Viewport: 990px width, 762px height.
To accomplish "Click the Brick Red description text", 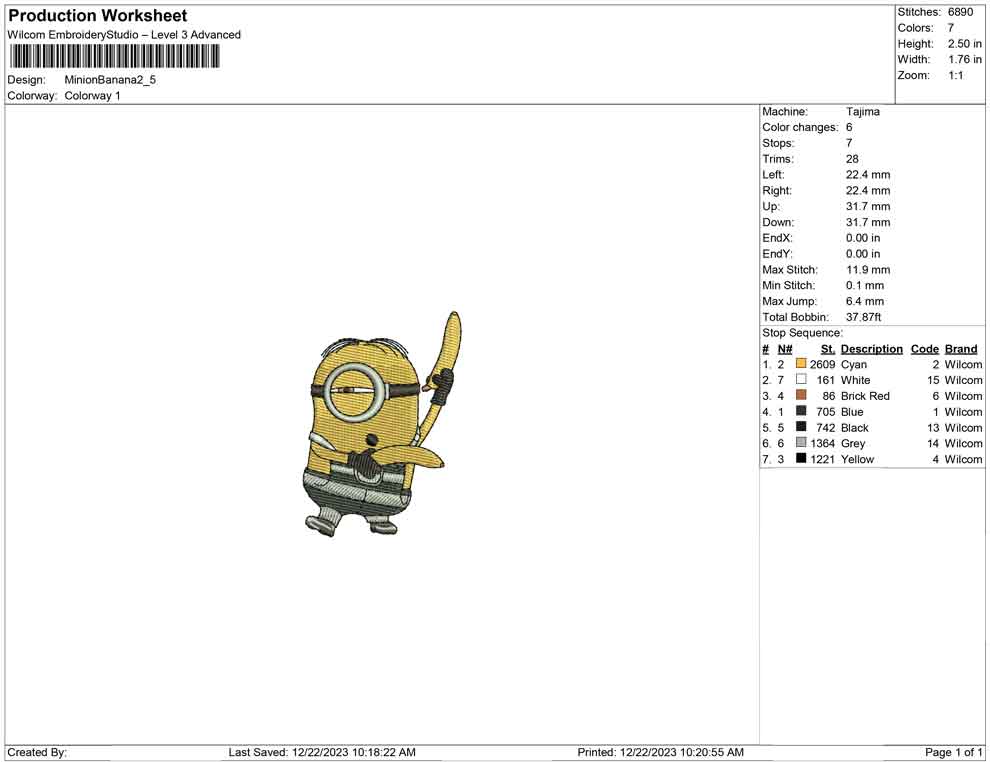I will click(865, 396).
